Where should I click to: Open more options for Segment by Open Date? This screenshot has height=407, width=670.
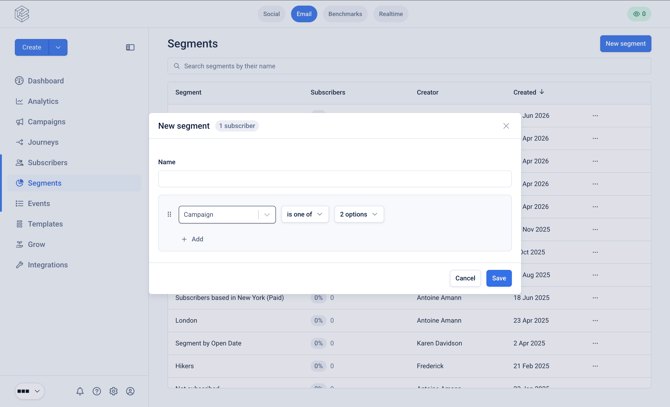click(595, 343)
